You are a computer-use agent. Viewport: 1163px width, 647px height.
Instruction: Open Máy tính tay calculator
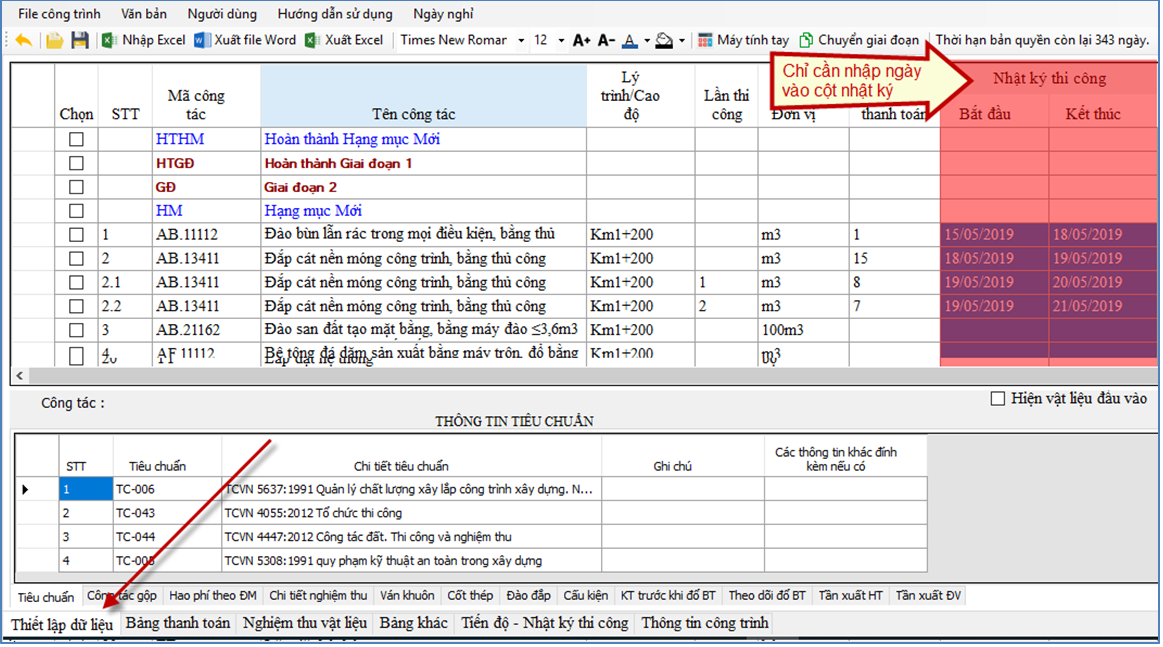pyautogui.click(x=743, y=41)
